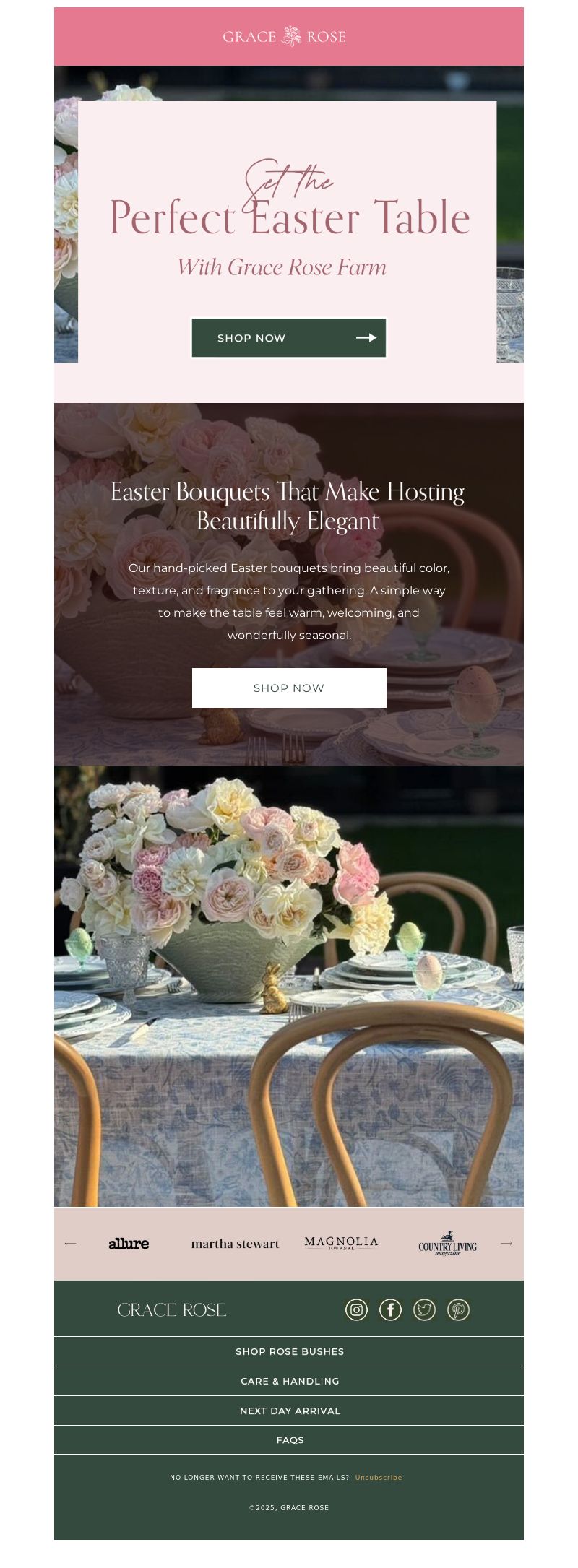
Task: Open the Twitter bird icon
Action: click(x=424, y=1309)
